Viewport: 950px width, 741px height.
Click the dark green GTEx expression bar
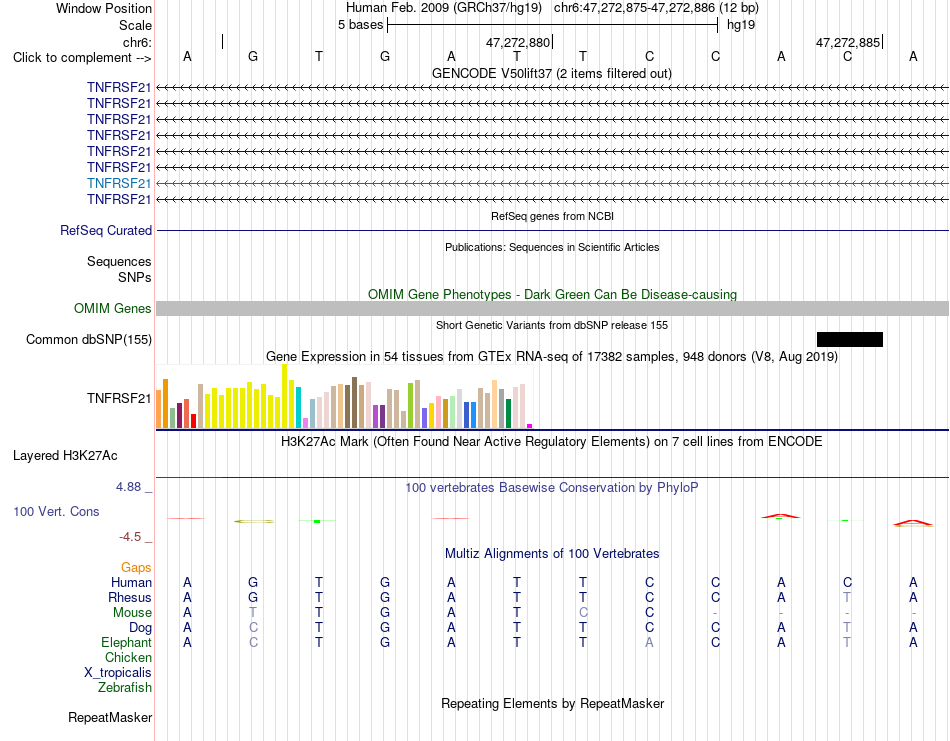pyautogui.click(x=508, y=414)
